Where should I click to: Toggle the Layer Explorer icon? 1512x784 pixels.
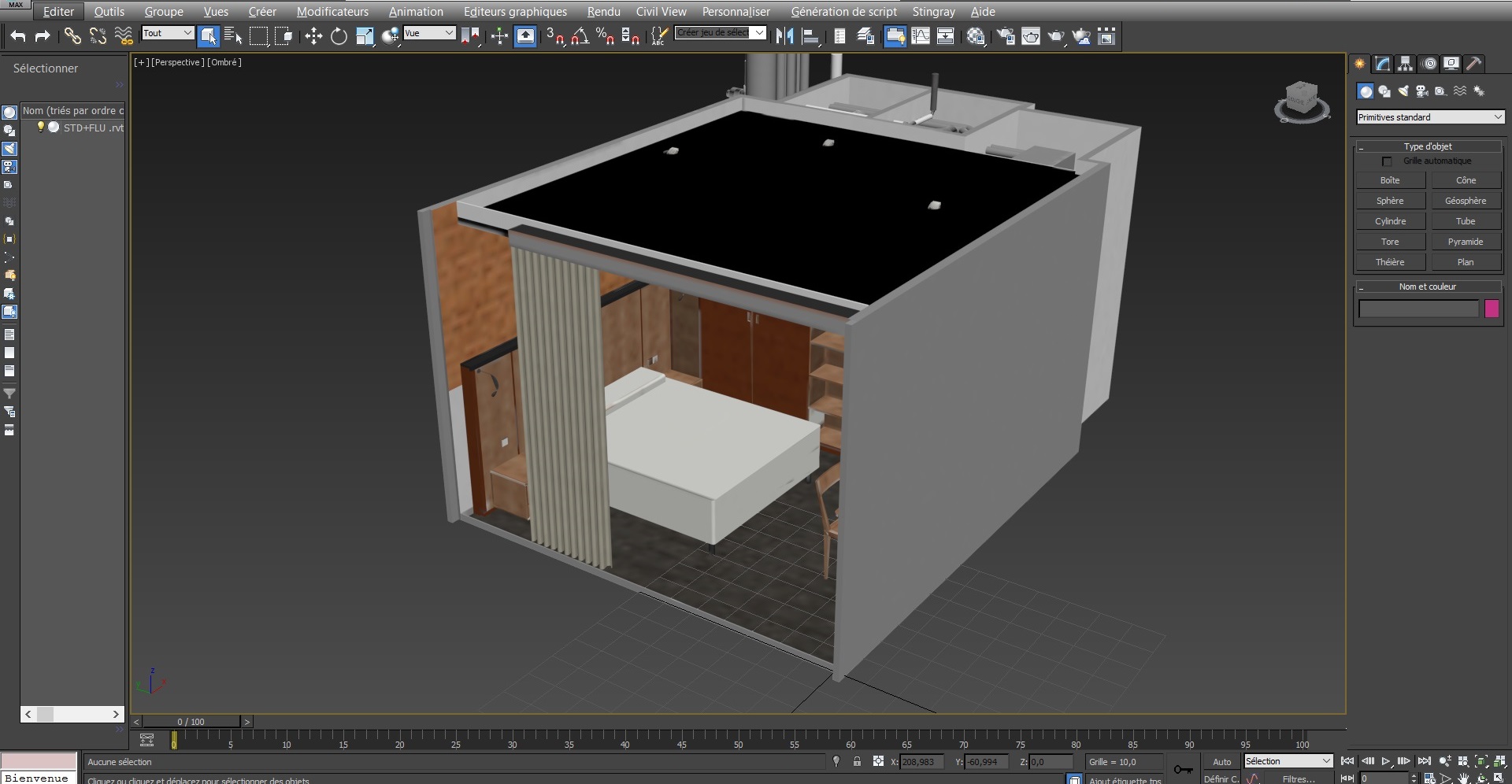865,35
